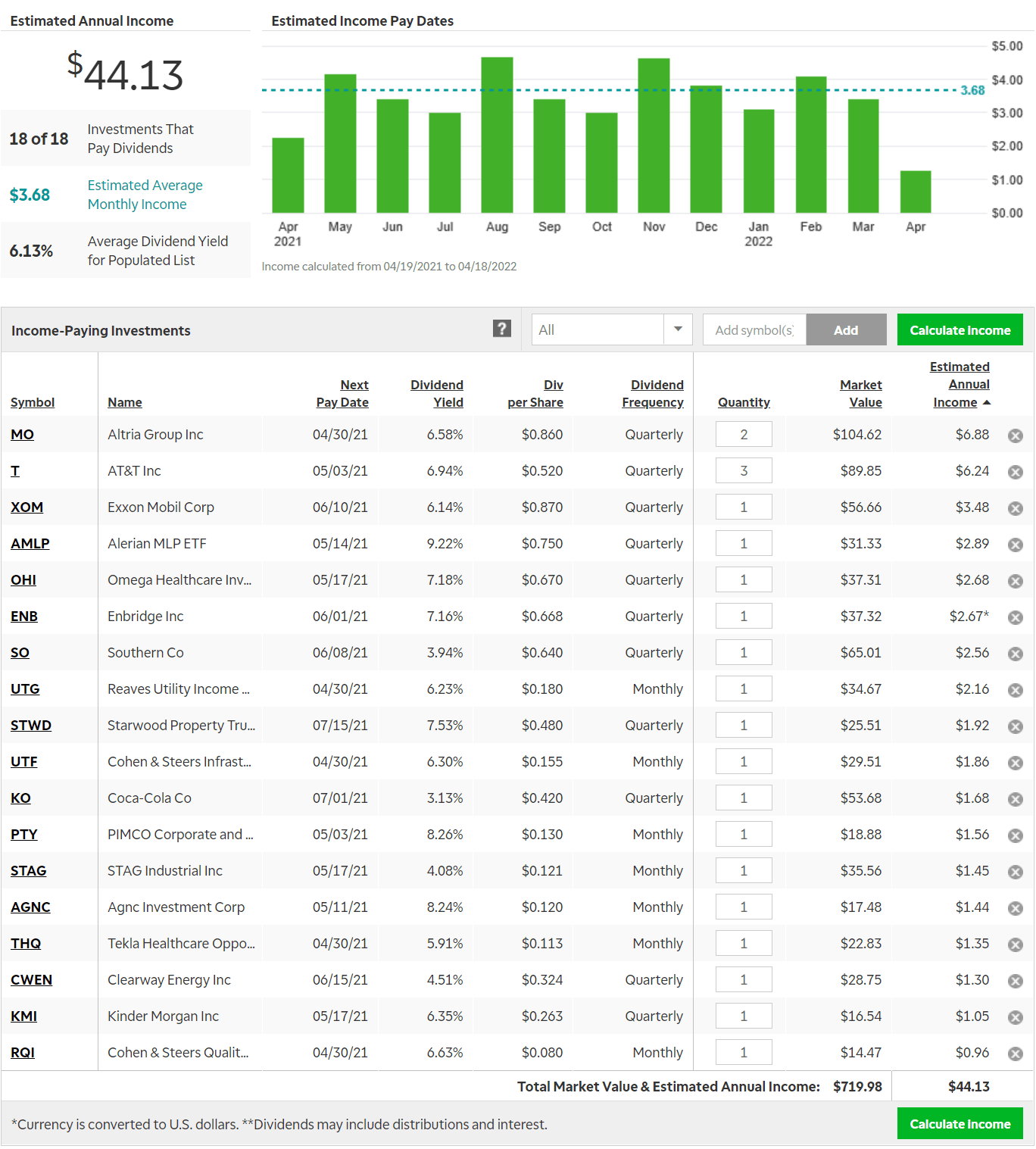The image size is (1036, 1149).
Task: Sort by Next Pay Date column
Action: [342, 394]
